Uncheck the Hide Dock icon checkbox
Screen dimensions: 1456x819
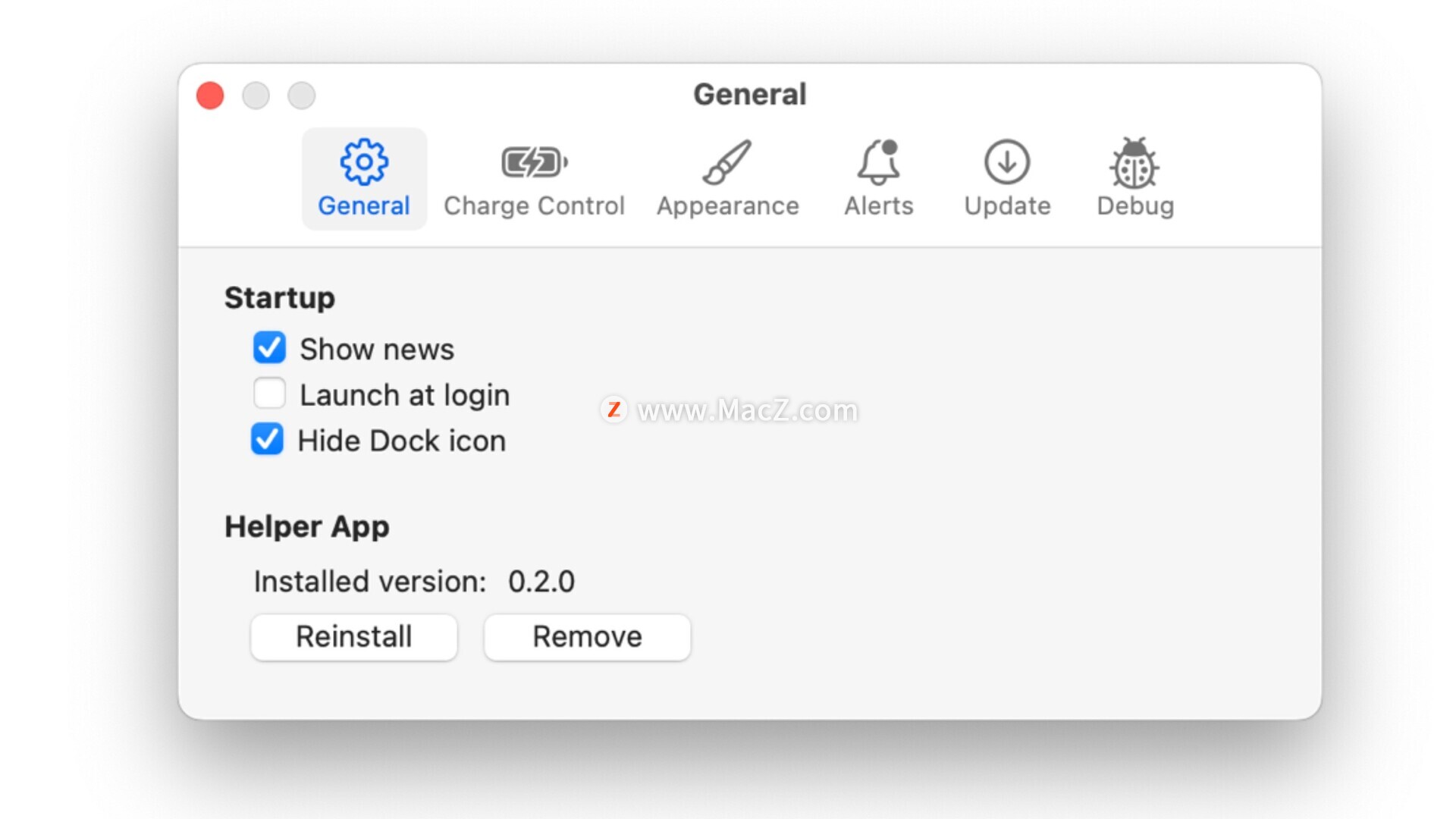(x=267, y=439)
